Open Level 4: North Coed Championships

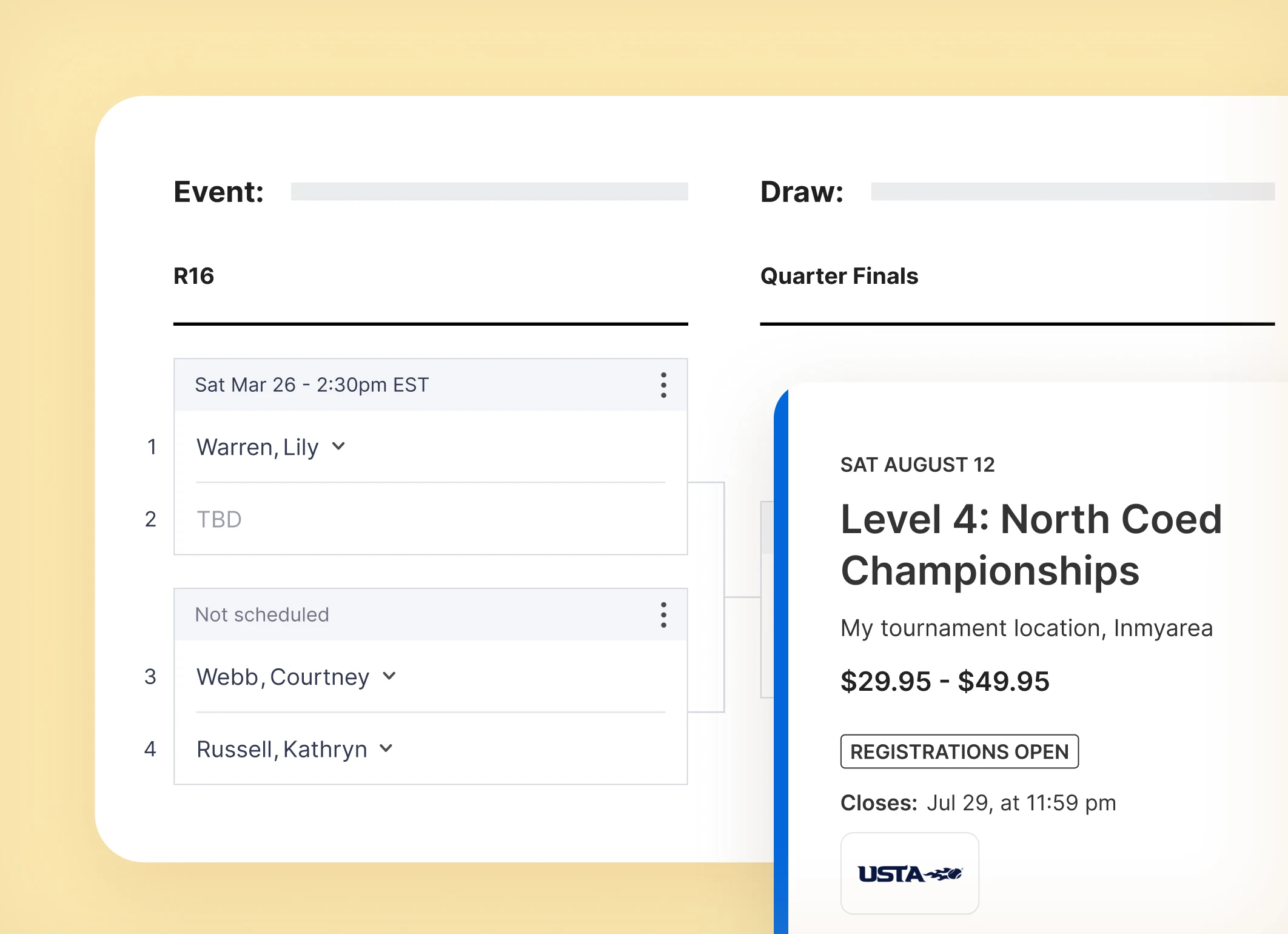coord(1031,543)
